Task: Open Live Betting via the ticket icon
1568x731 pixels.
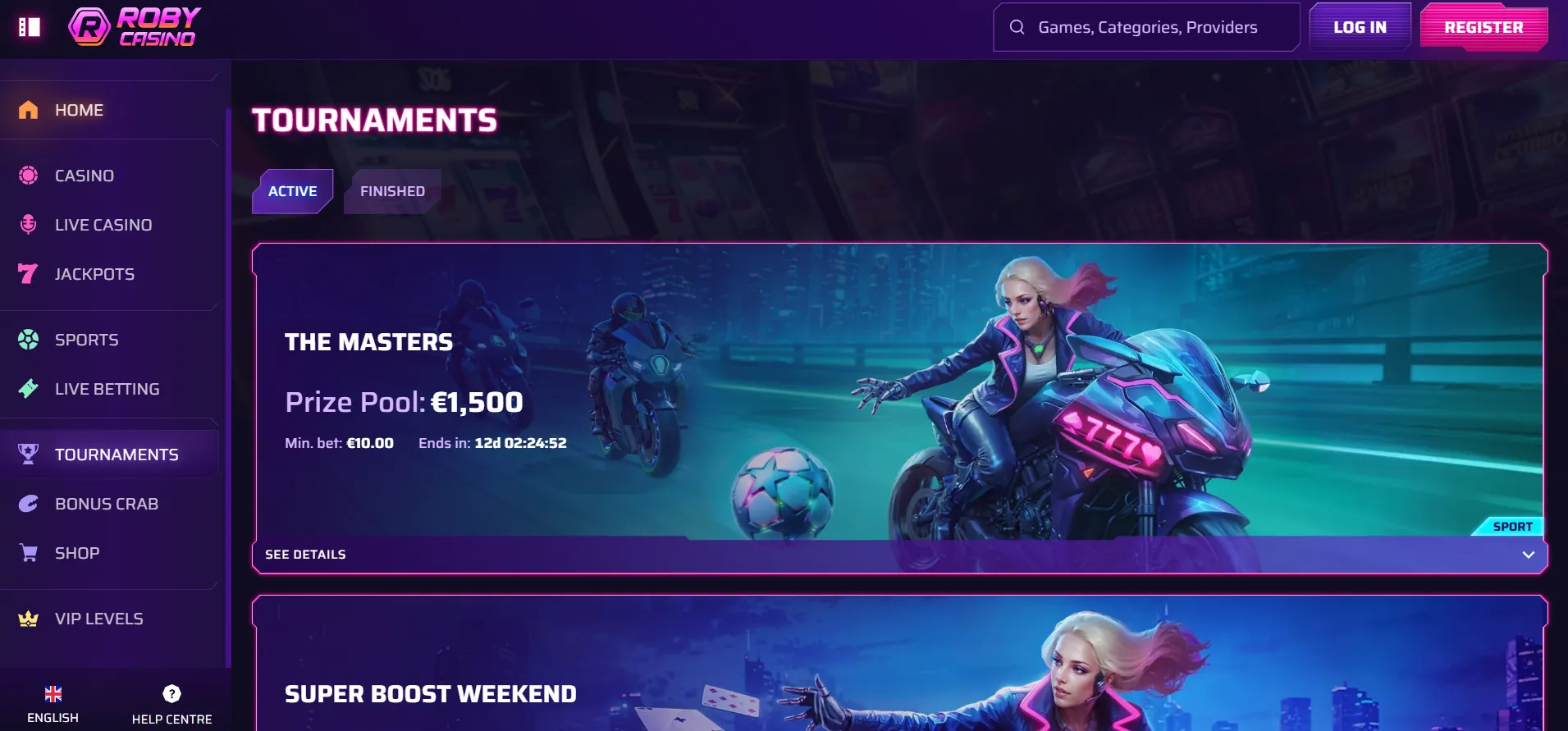Action: 28,389
